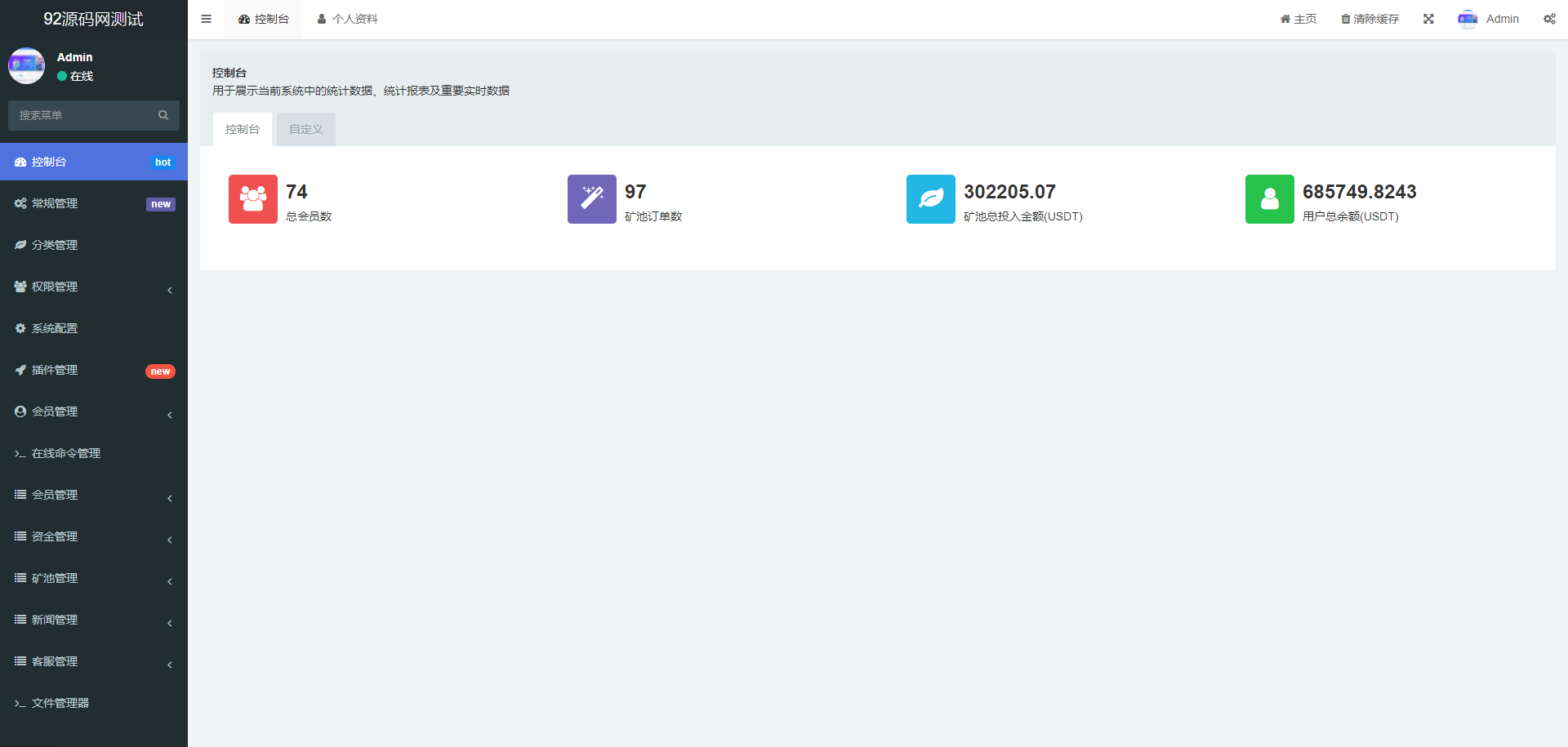The height and width of the screenshot is (747, 1568).
Task: Expand the 权限管理 chevron
Action: [170, 290]
